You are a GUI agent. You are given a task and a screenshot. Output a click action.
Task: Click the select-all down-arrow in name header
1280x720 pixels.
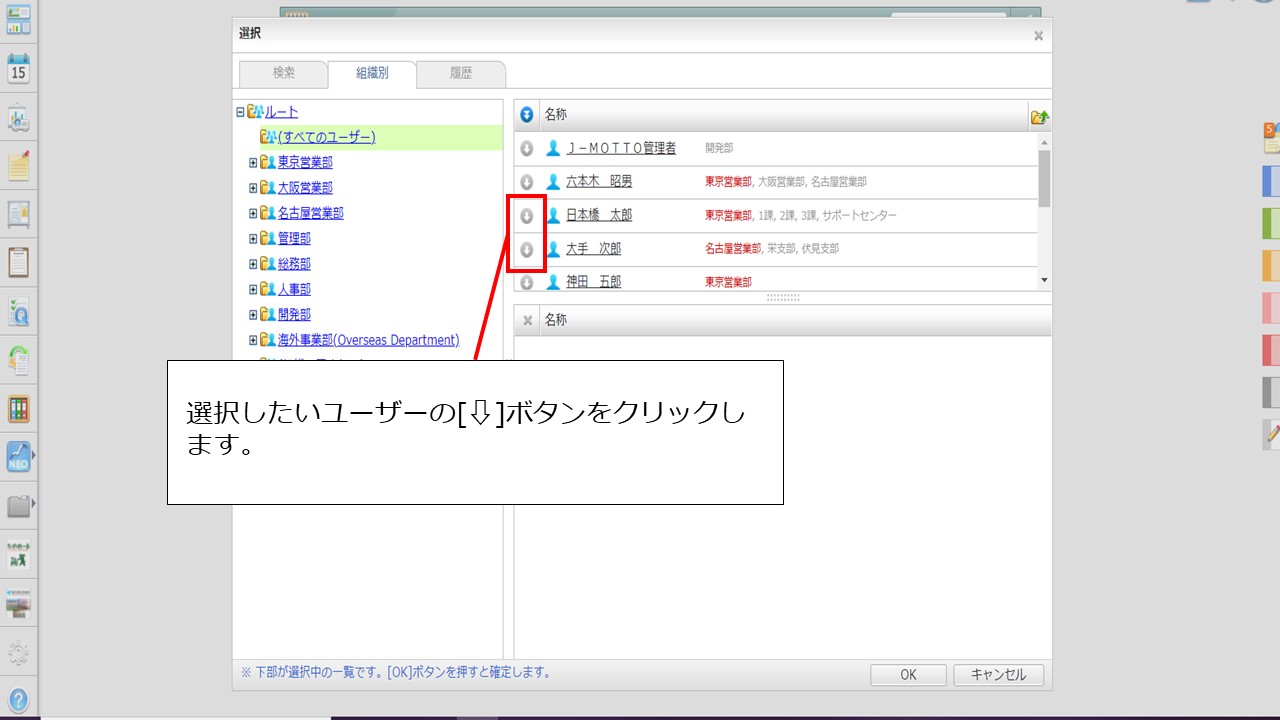pyautogui.click(x=527, y=116)
